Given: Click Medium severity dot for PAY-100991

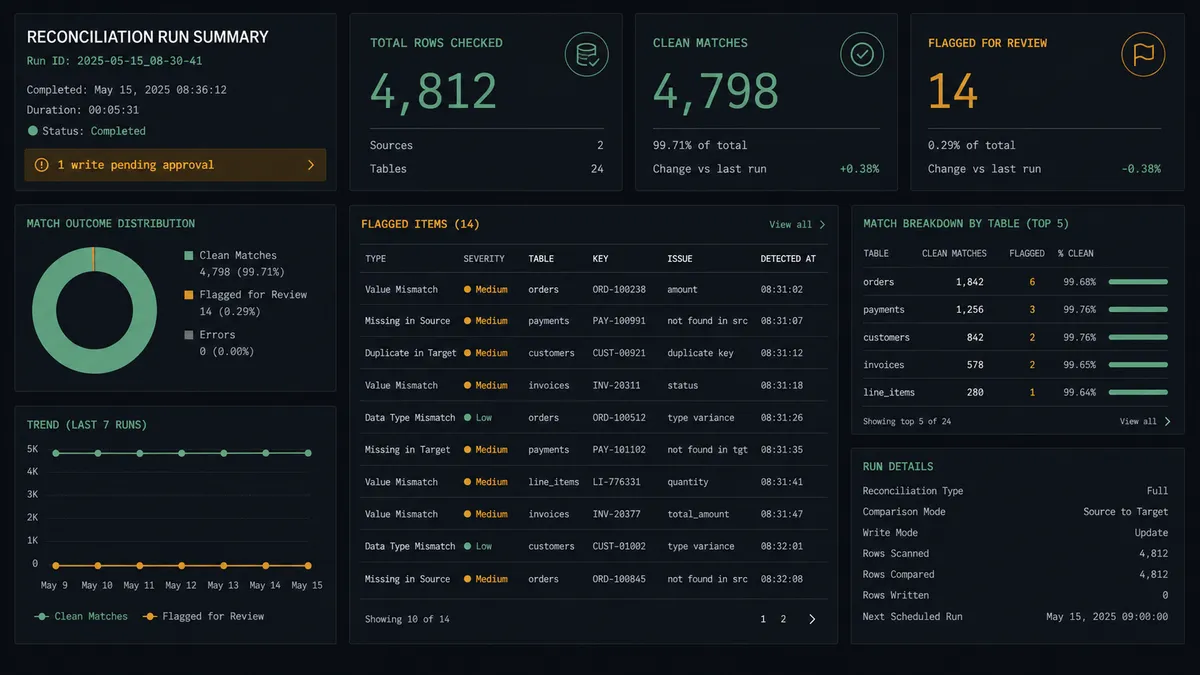Looking at the screenshot, I should 467,321.
